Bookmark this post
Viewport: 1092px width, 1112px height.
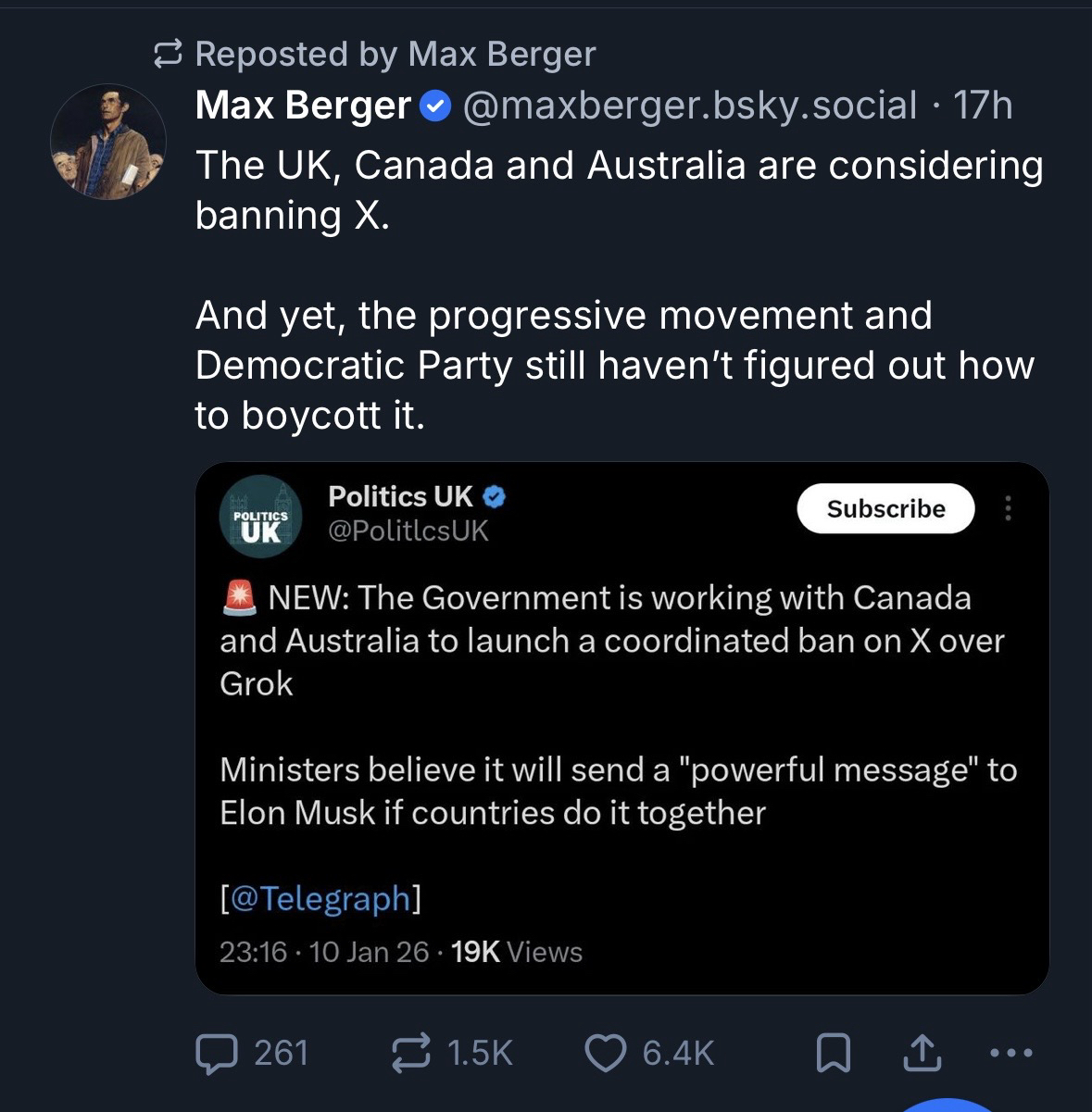833,1053
